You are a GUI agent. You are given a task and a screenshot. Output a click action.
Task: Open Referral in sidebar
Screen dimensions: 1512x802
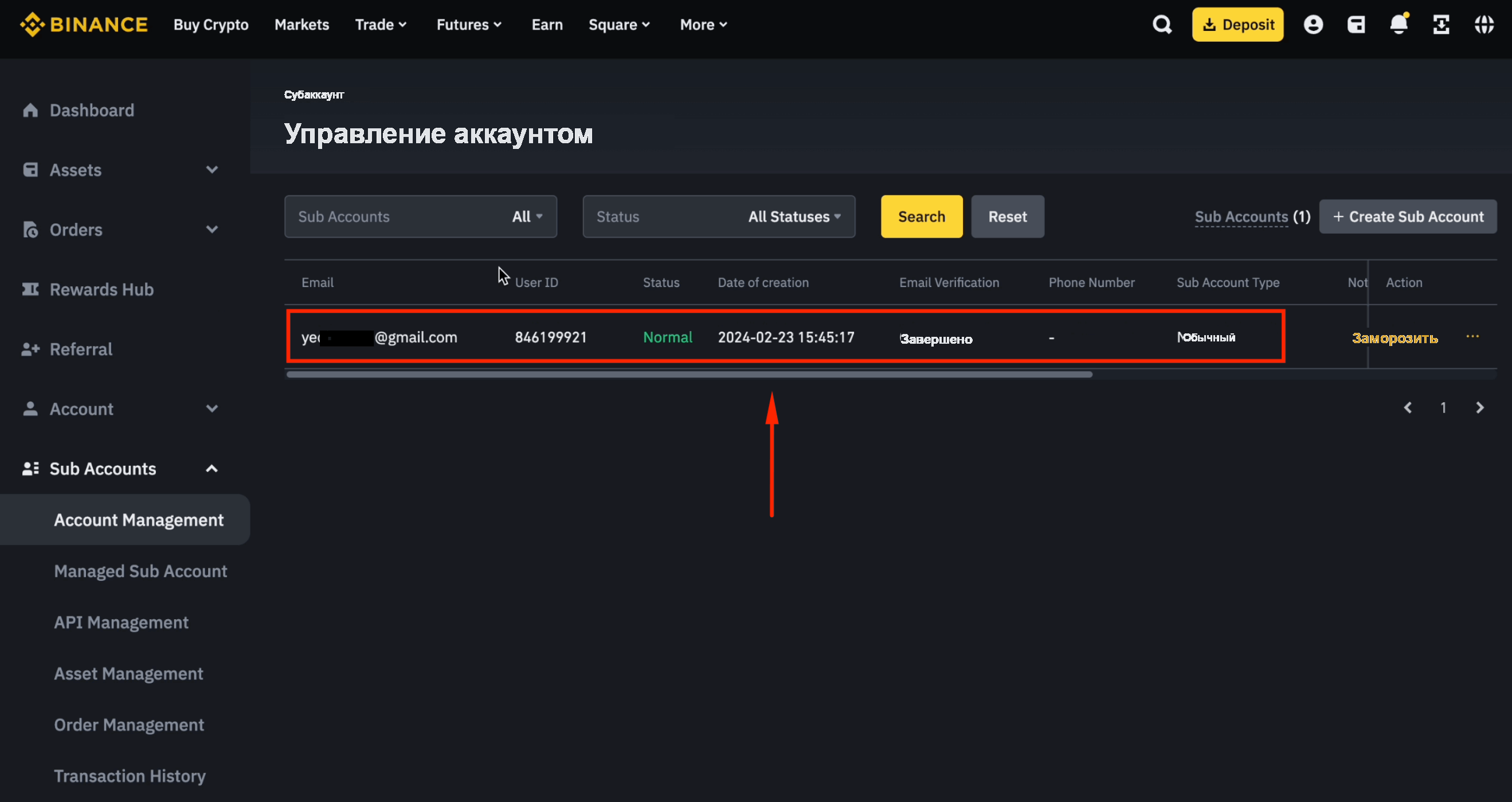pos(81,349)
